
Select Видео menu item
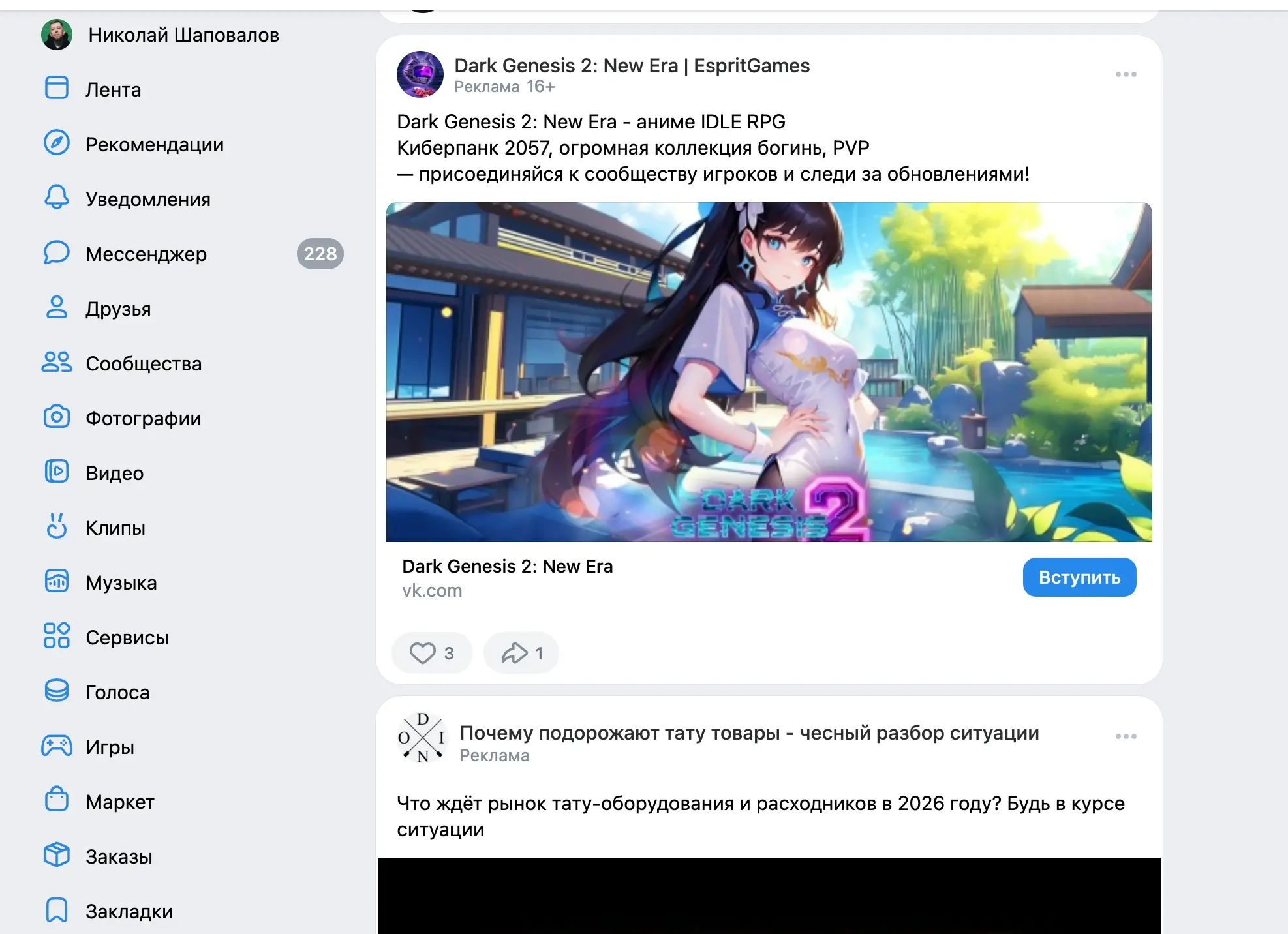tap(115, 473)
